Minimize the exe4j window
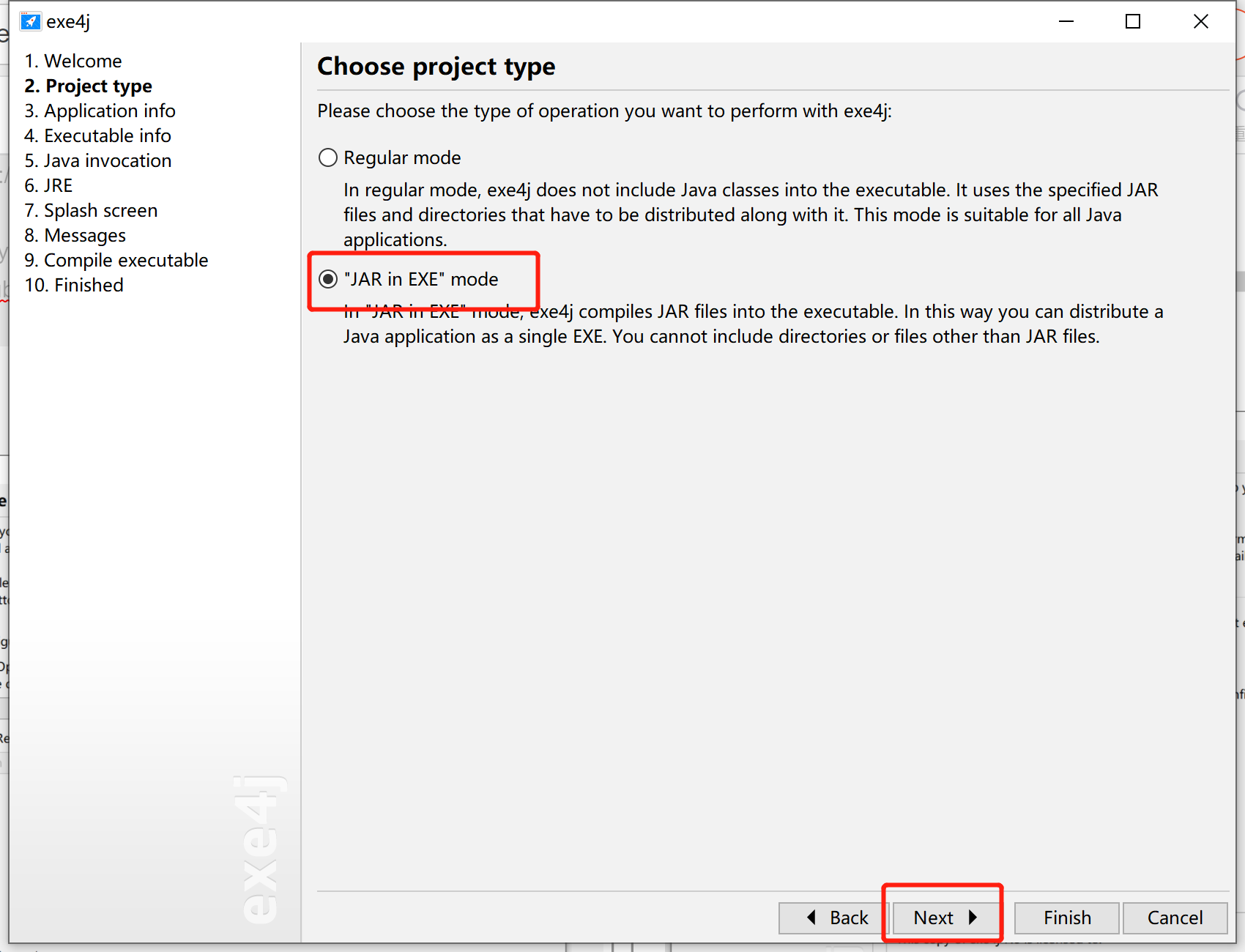The height and width of the screenshot is (952, 1245). pos(1066,21)
